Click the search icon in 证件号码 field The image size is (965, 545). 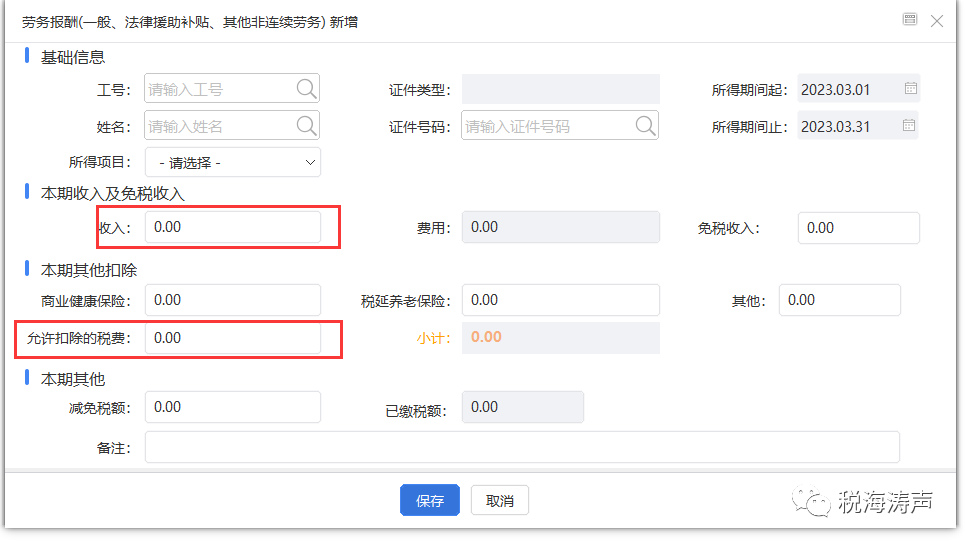pyautogui.click(x=645, y=125)
